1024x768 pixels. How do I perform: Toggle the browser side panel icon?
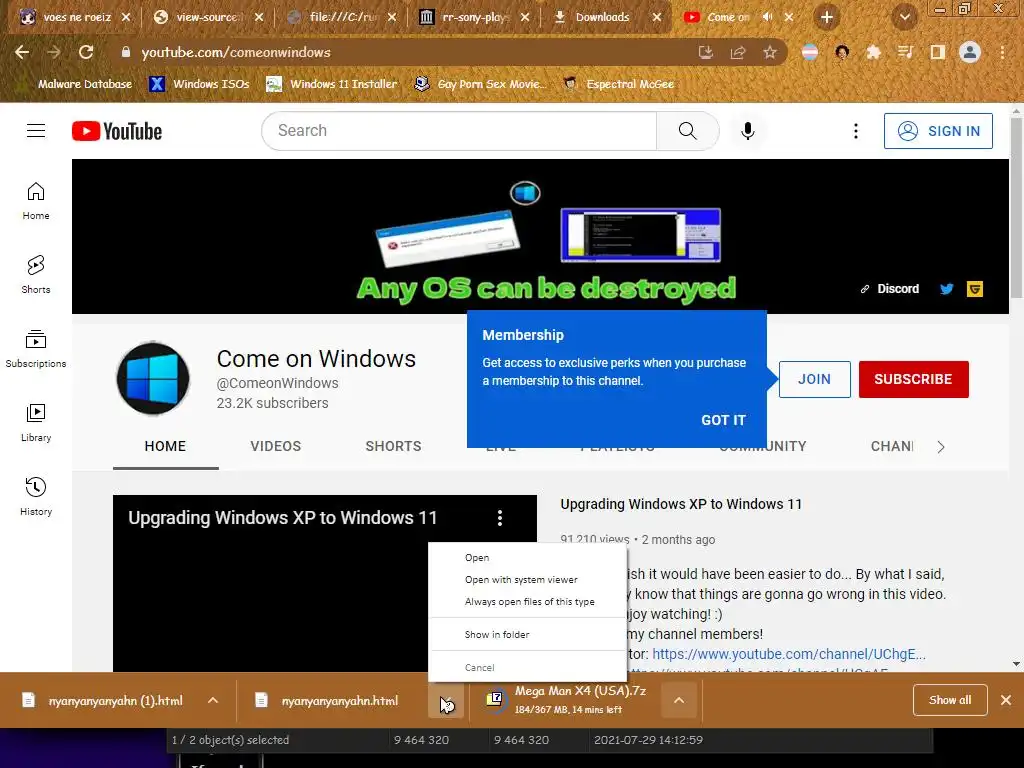(937, 52)
